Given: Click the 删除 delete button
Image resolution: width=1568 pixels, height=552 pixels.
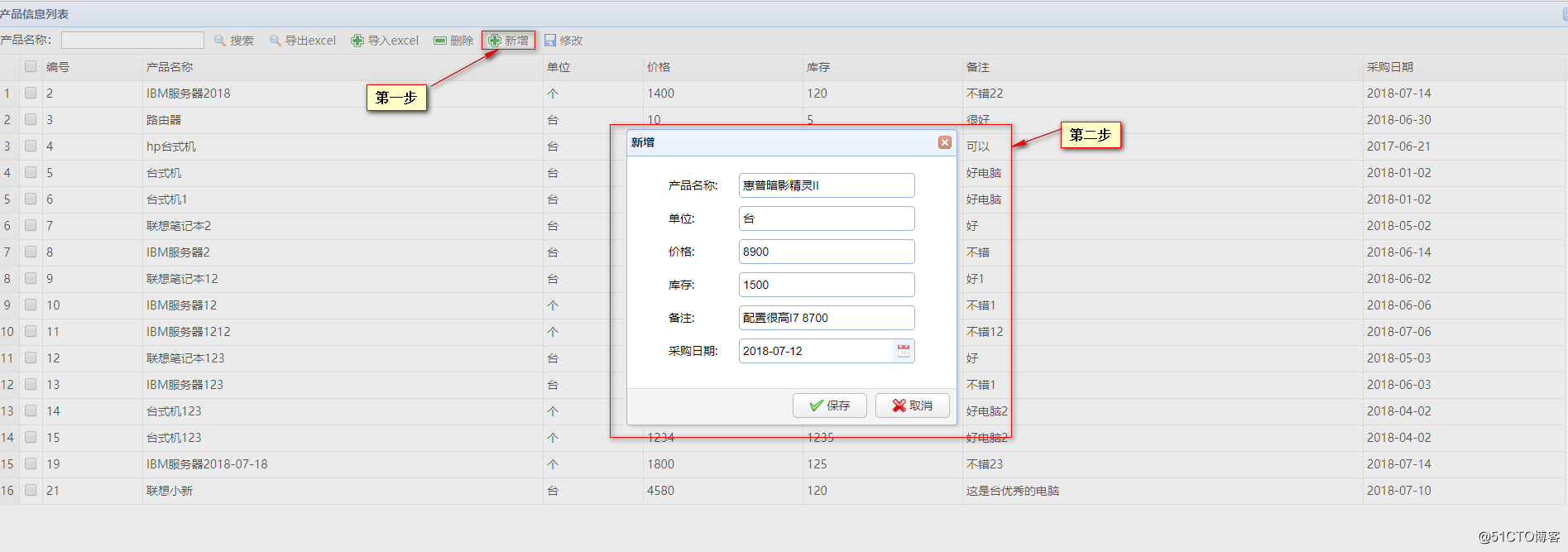Looking at the screenshot, I should click(x=454, y=41).
